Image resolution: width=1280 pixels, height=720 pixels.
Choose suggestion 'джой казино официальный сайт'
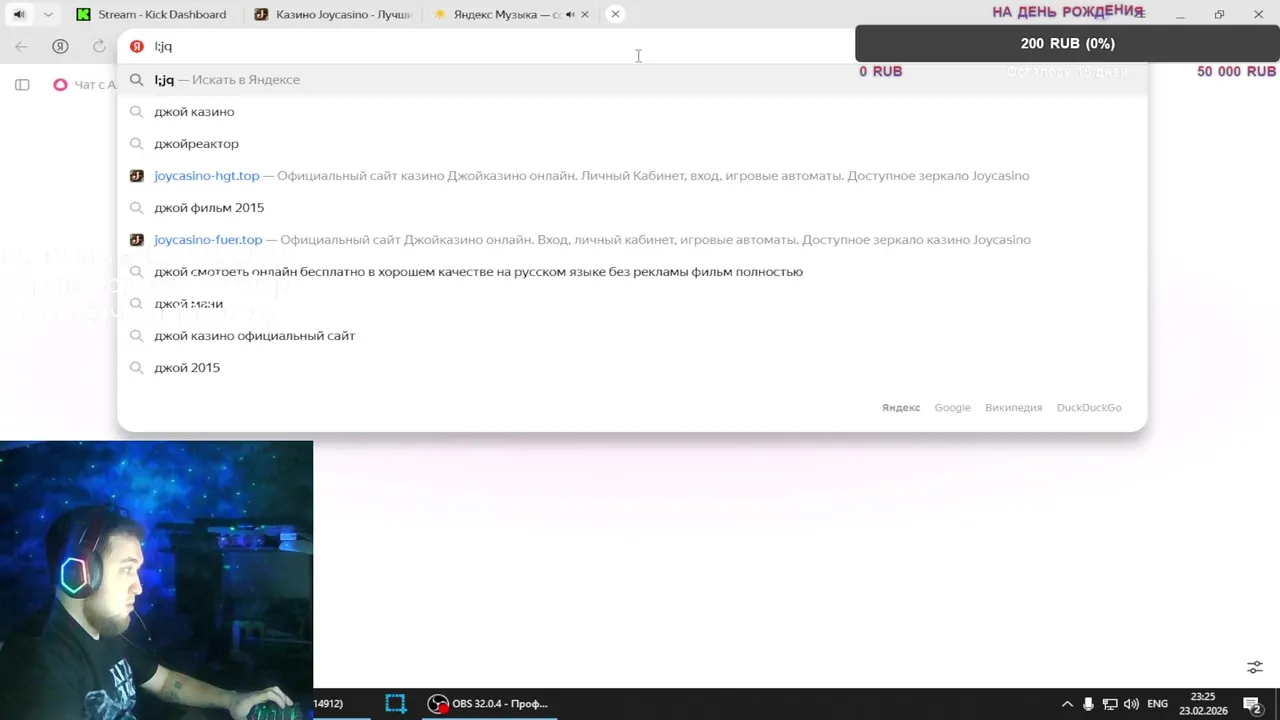click(x=632, y=335)
